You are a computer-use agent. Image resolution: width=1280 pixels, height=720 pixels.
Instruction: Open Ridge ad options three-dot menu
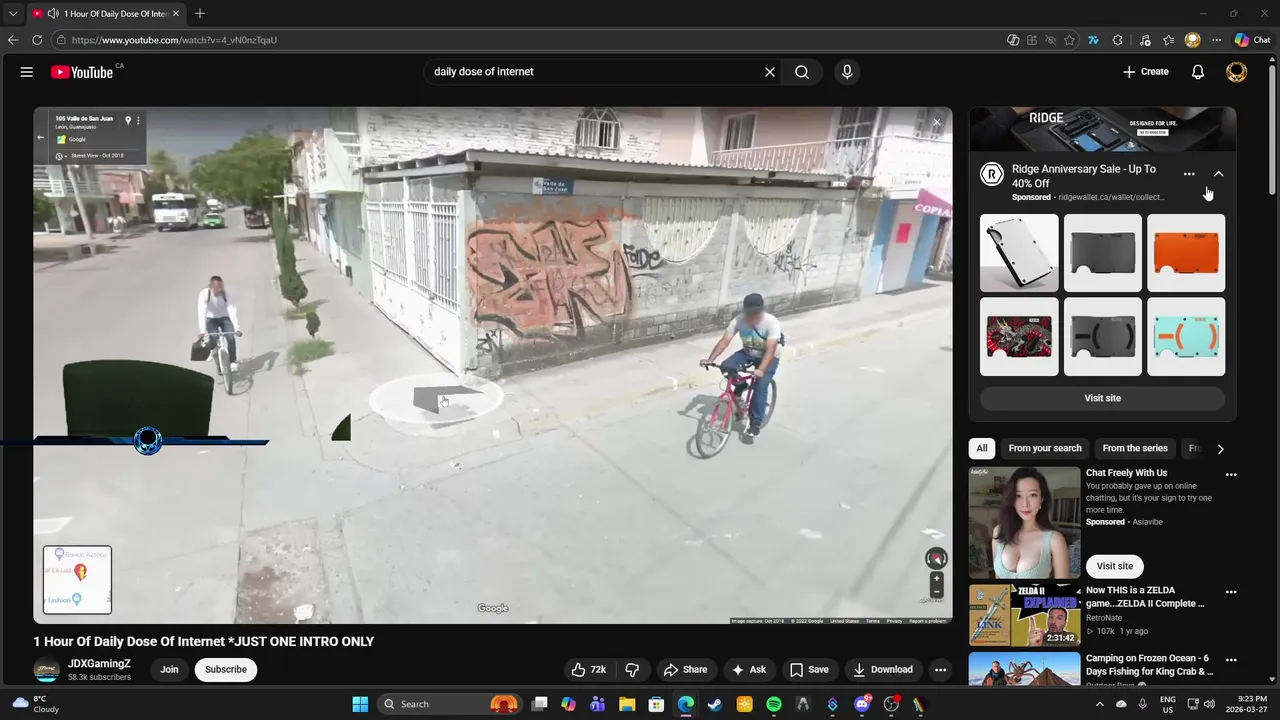coord(1189,174)
